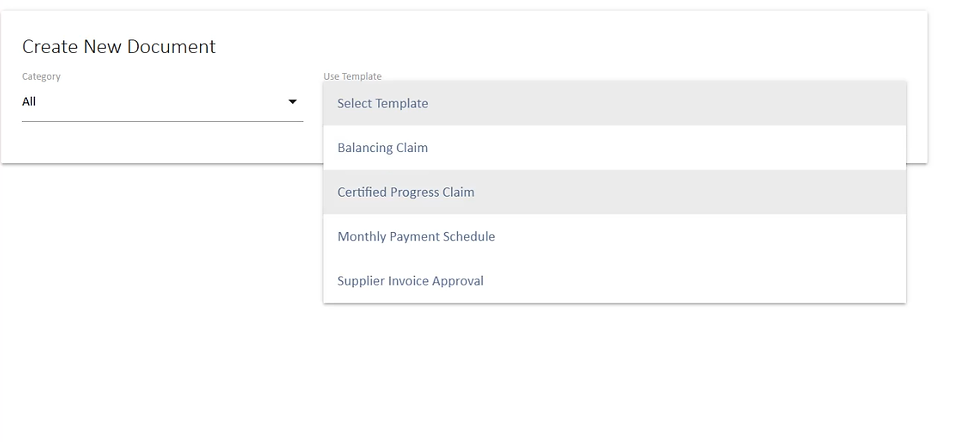980x442 pixels.
Task: Click the underline of the Category field
Action: click(162, 121)
